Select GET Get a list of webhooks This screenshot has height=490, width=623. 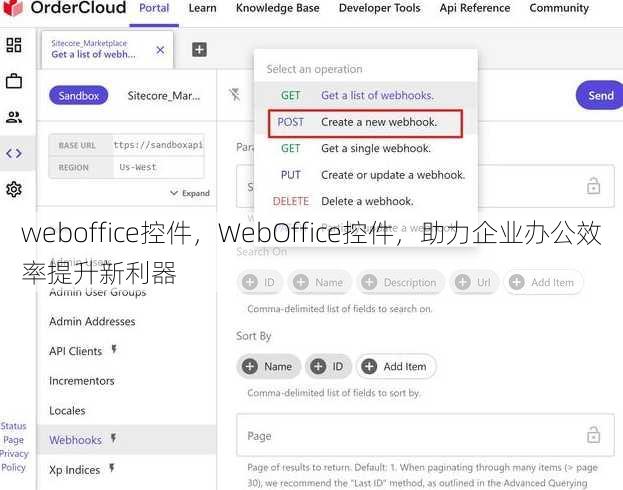tap(366, 95)
